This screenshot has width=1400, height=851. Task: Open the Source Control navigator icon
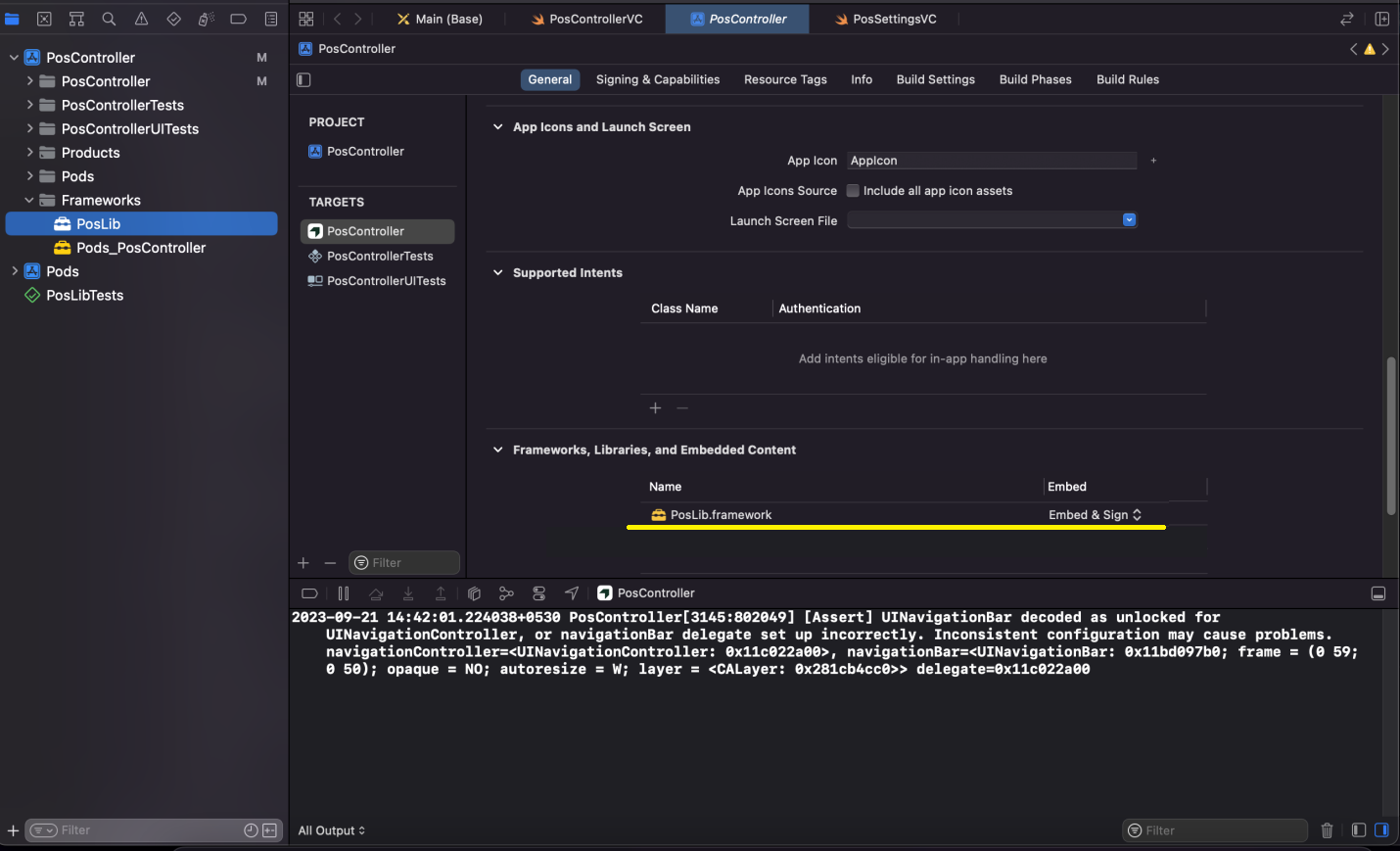coord(44,19)
